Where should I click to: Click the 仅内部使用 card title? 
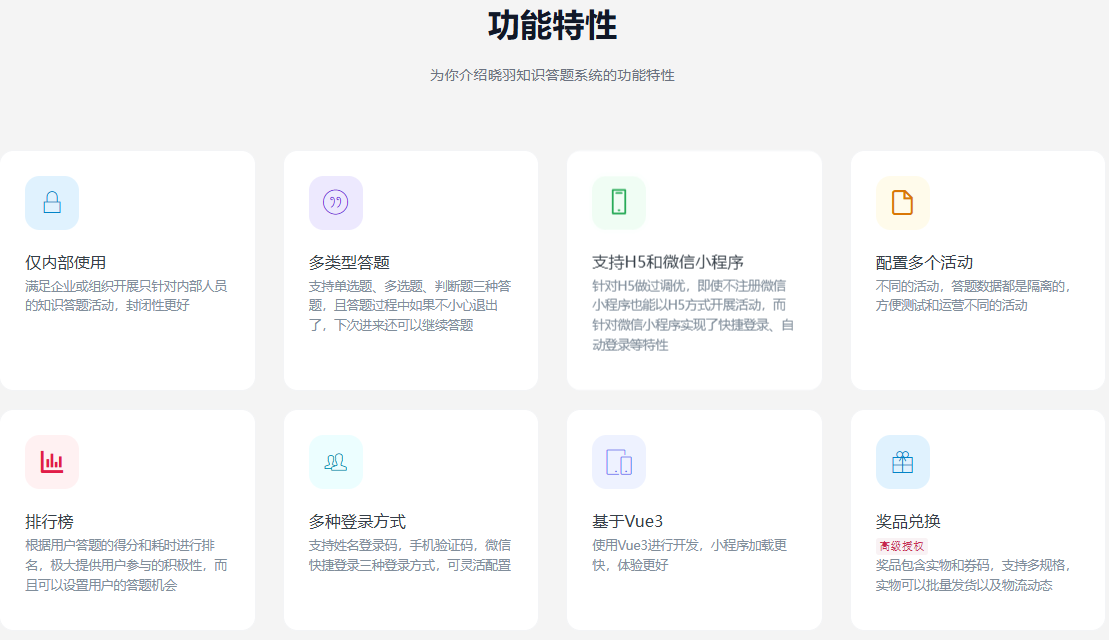(66, 263)
